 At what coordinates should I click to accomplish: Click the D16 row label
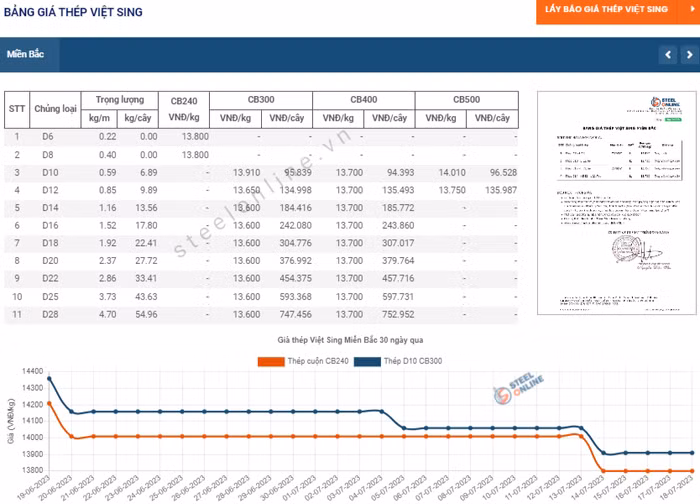[x=50, y=226]
